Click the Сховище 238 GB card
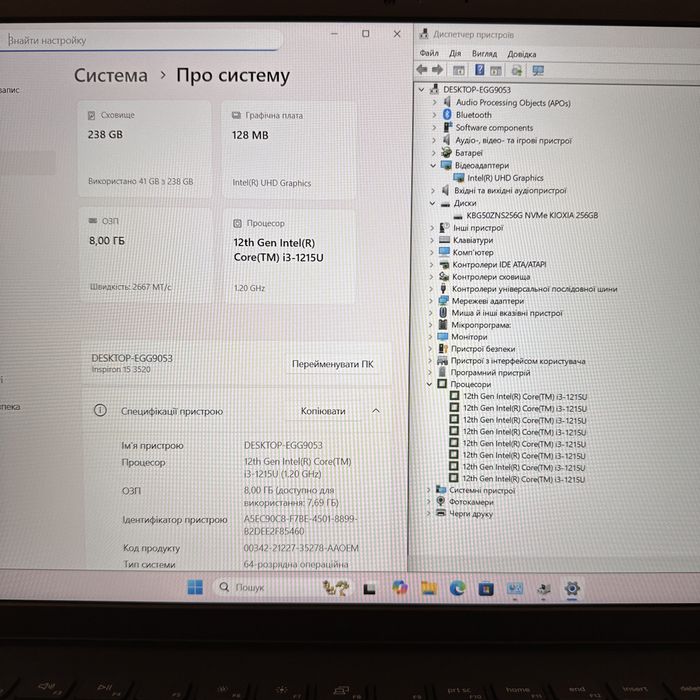The image size is (700, 700). [x=145, y=149]
